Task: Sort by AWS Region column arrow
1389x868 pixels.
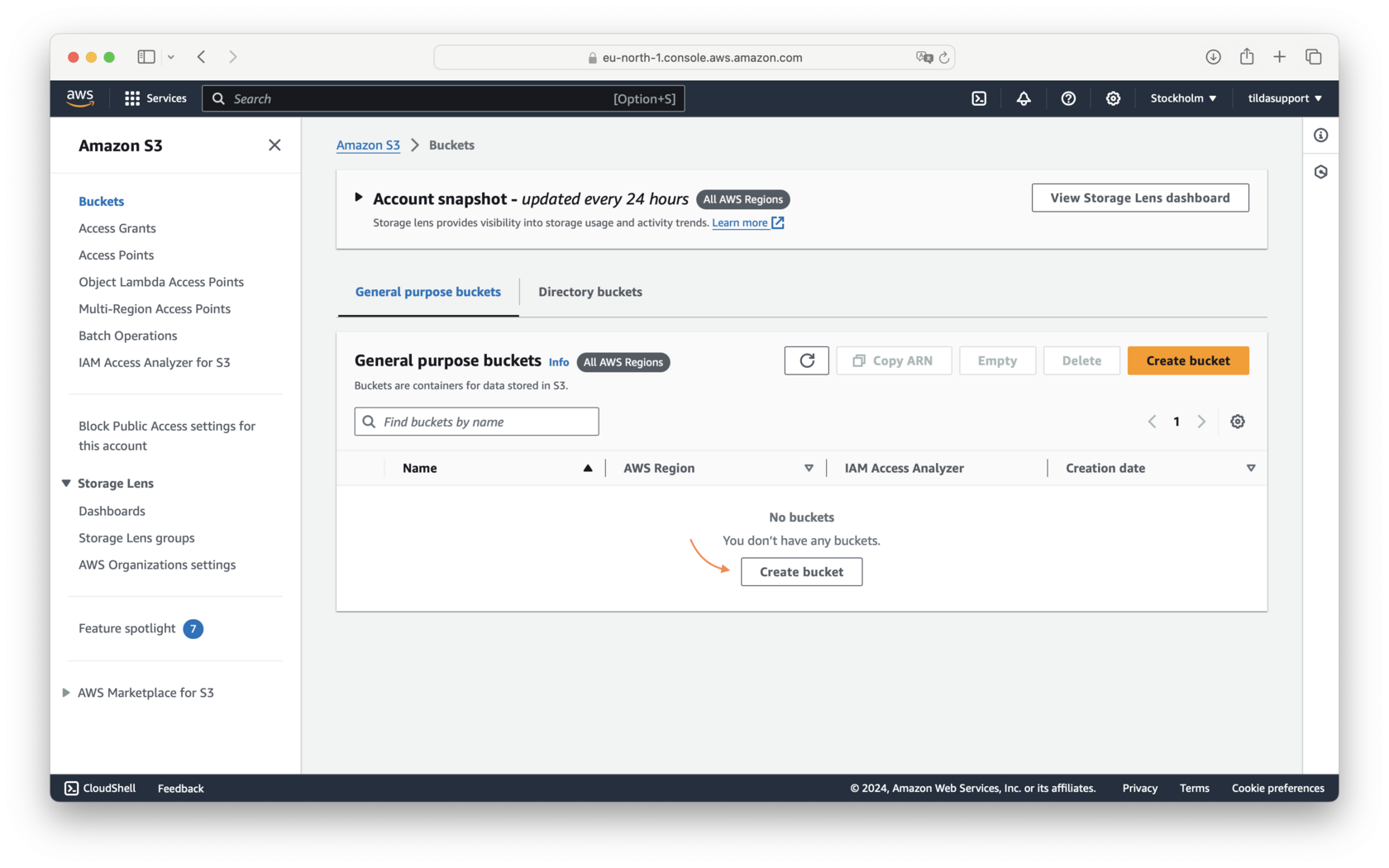Action: coord(809,468)
